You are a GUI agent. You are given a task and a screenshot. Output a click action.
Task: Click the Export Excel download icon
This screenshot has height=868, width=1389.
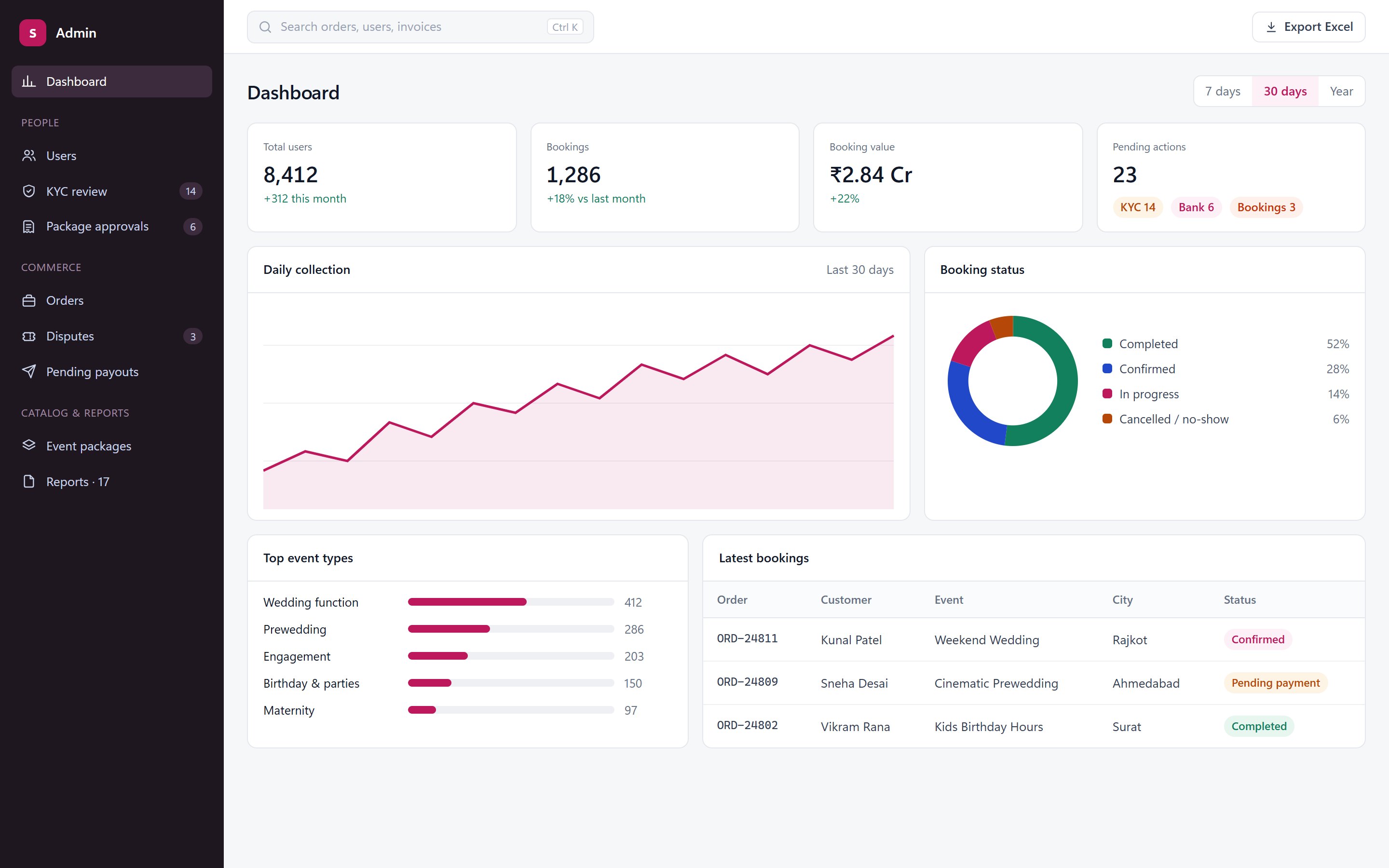click(1271, 27)
